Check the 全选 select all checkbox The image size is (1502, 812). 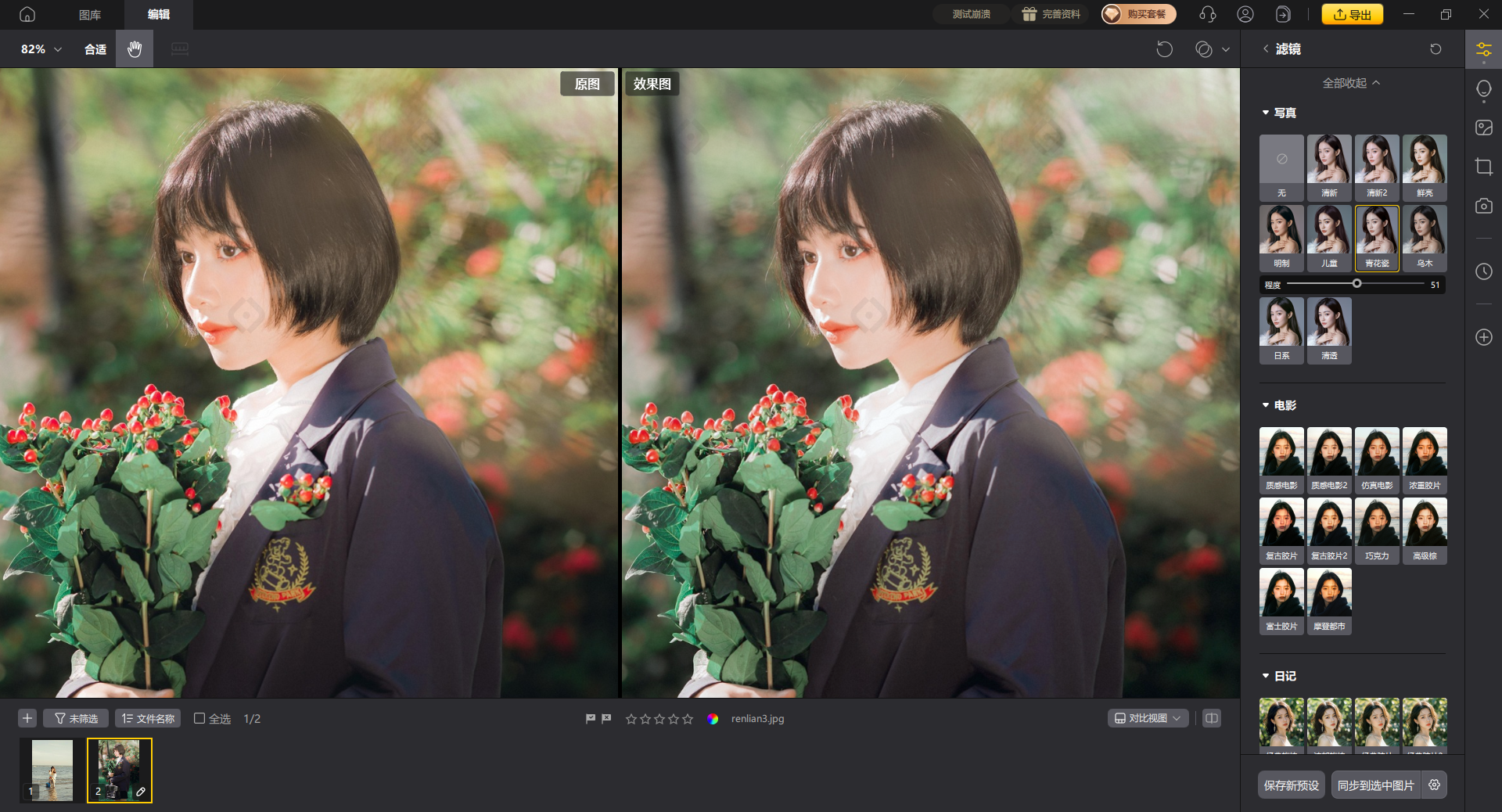199,718
